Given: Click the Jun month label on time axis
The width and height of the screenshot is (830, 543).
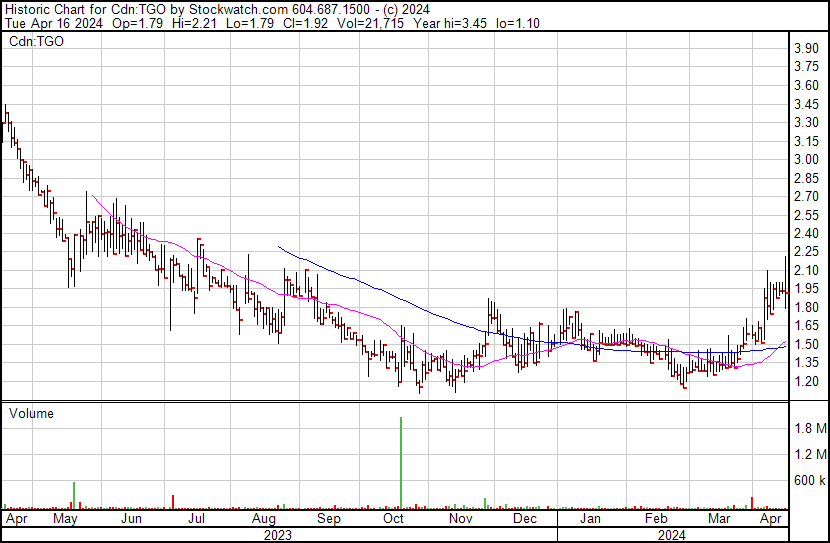Looking at the screenshot, I should pos(131,518).
